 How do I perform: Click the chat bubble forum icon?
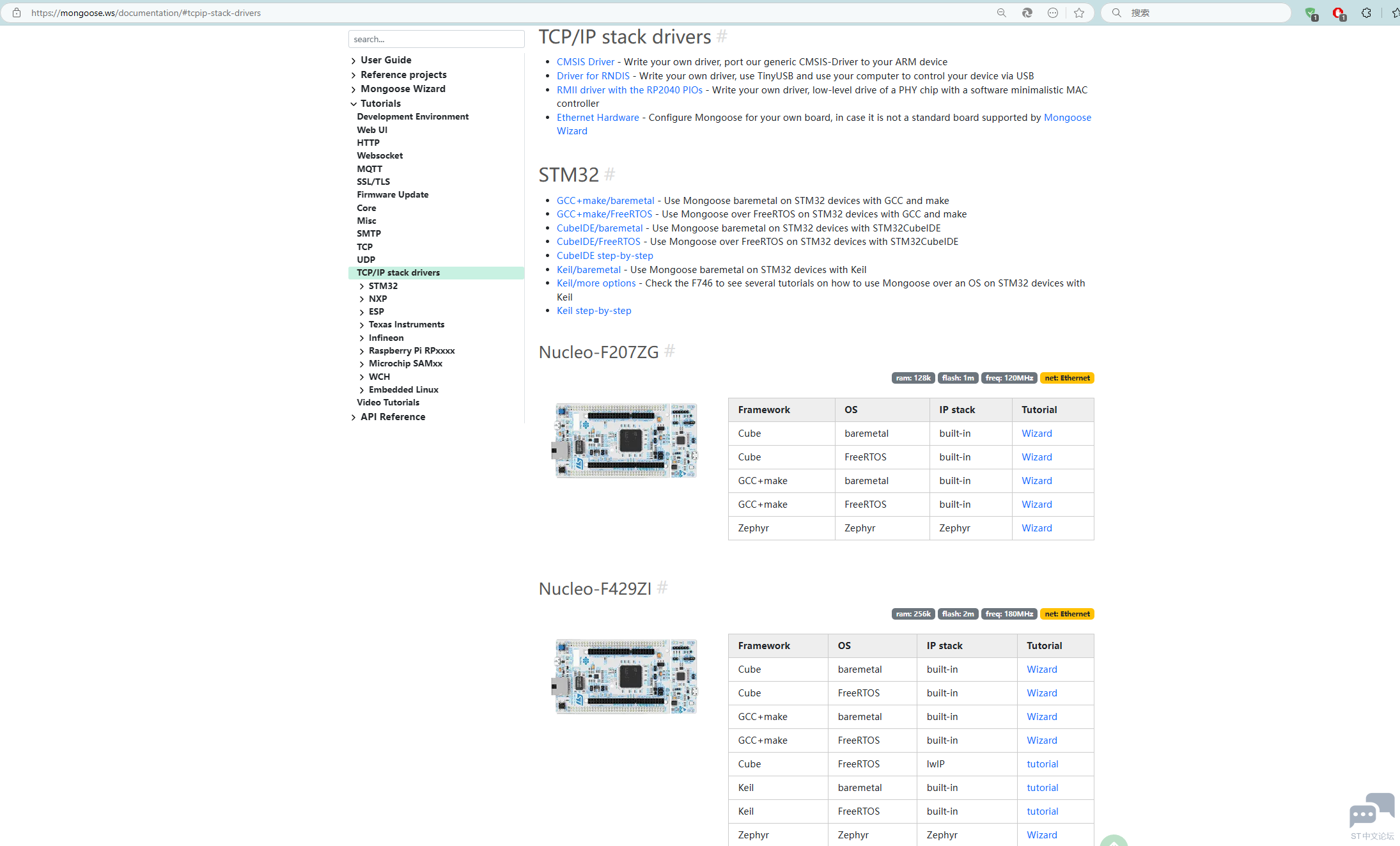pos(1372,811)
